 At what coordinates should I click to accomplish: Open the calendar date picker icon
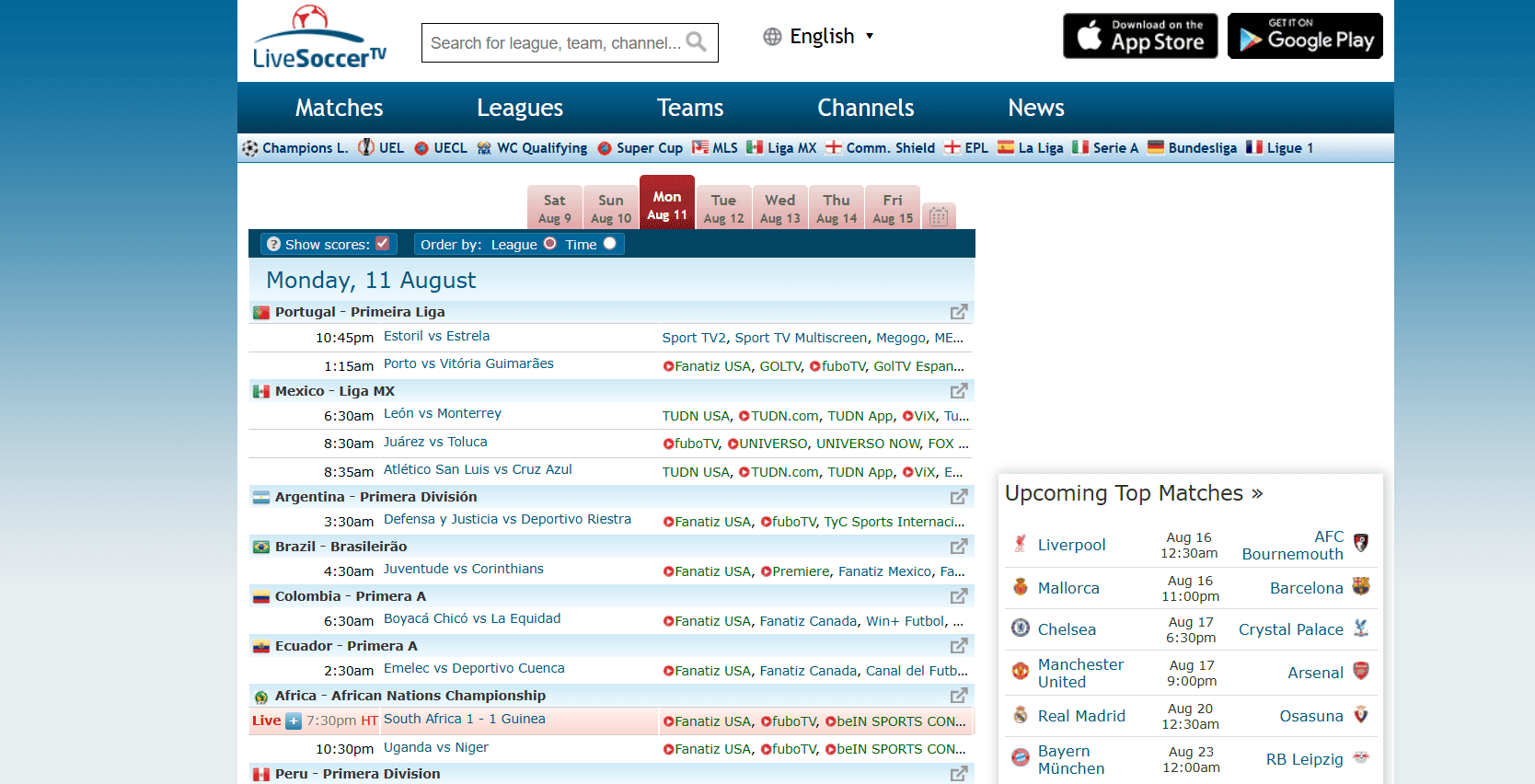point(938,217)
